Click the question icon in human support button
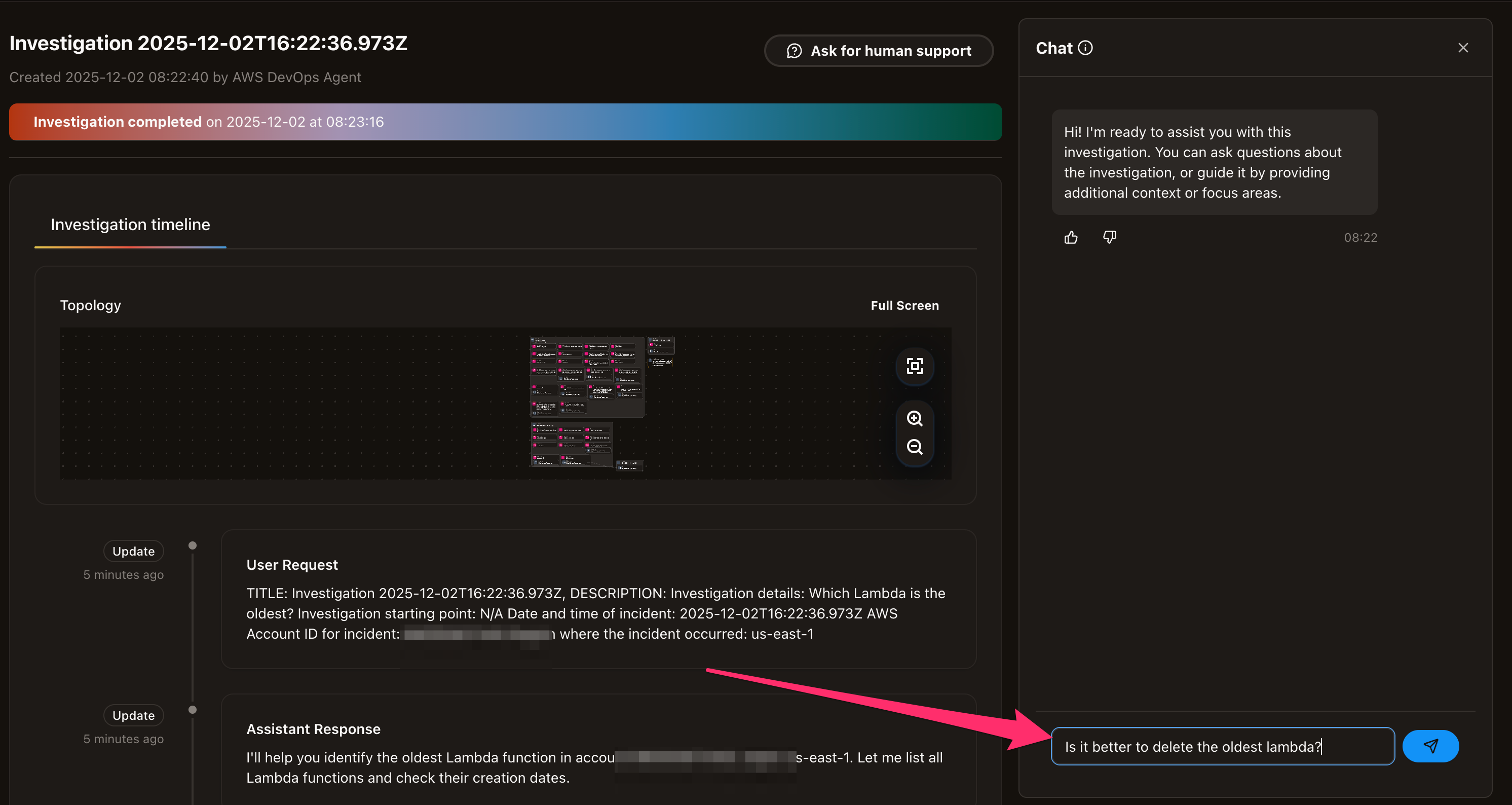The height and width of the screenshot is (805, 1512). click(x=793, y=51)
